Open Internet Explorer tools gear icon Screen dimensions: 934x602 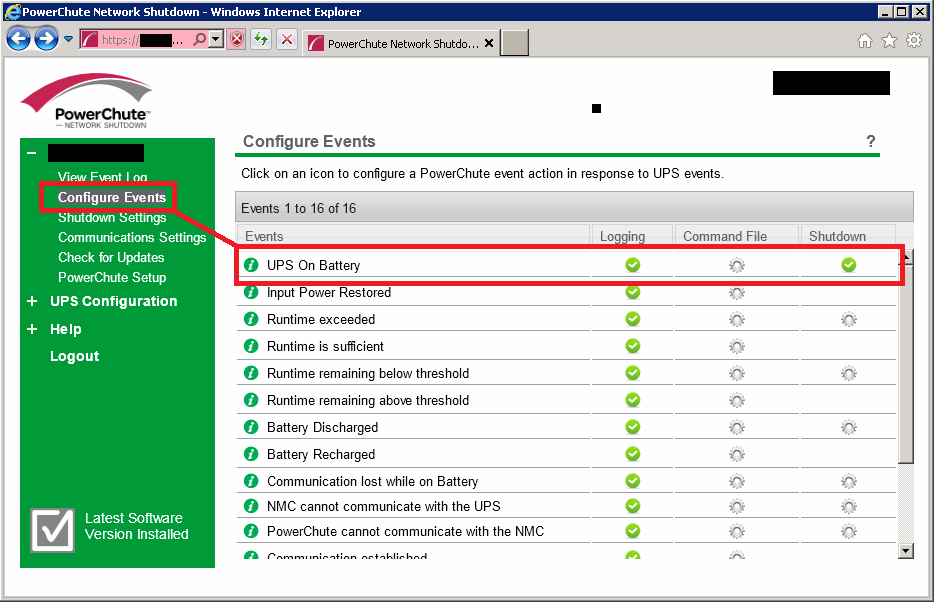tap(914, 40)
